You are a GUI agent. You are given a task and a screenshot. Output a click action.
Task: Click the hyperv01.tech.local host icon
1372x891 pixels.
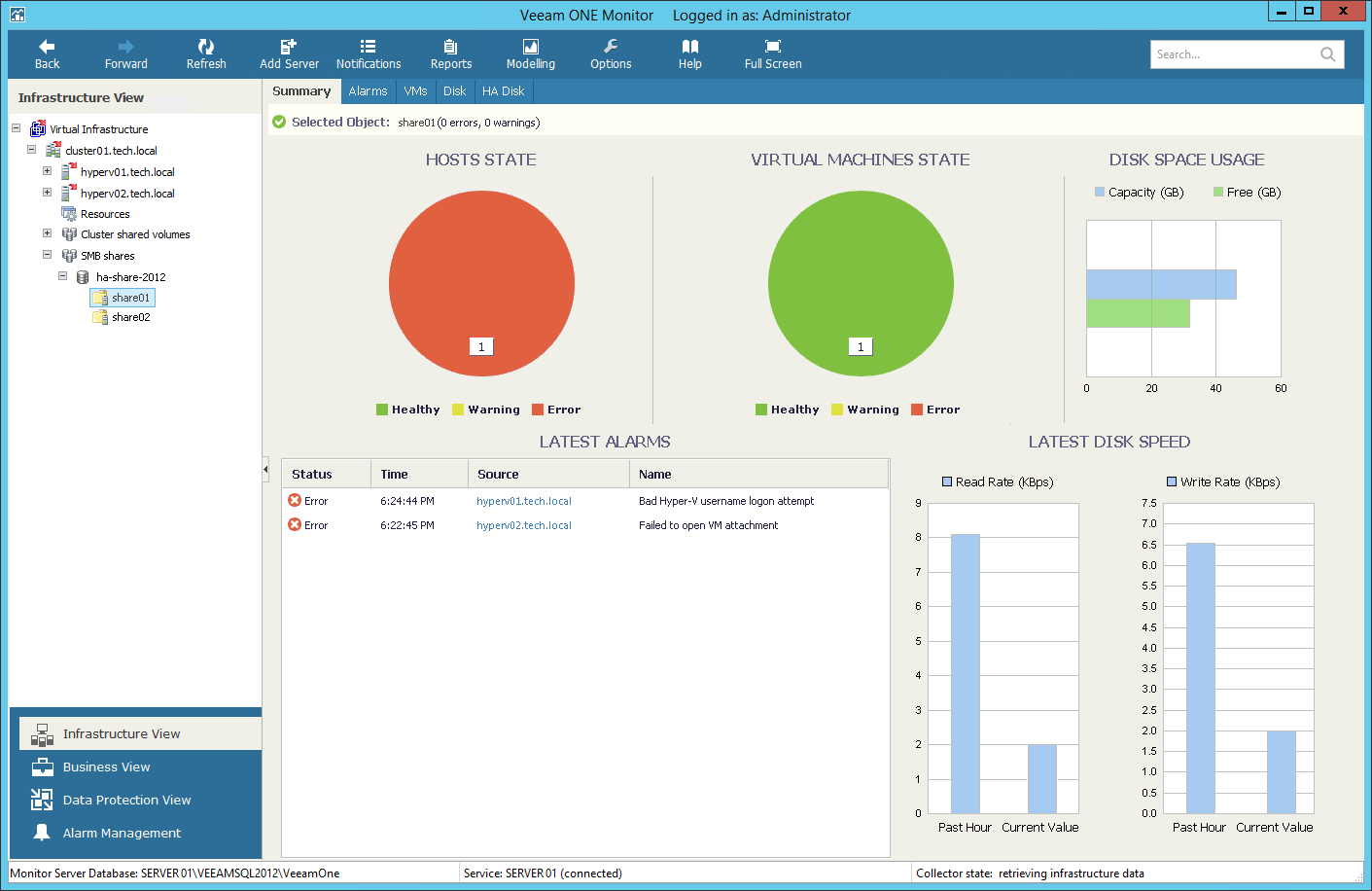click(69, 171)
